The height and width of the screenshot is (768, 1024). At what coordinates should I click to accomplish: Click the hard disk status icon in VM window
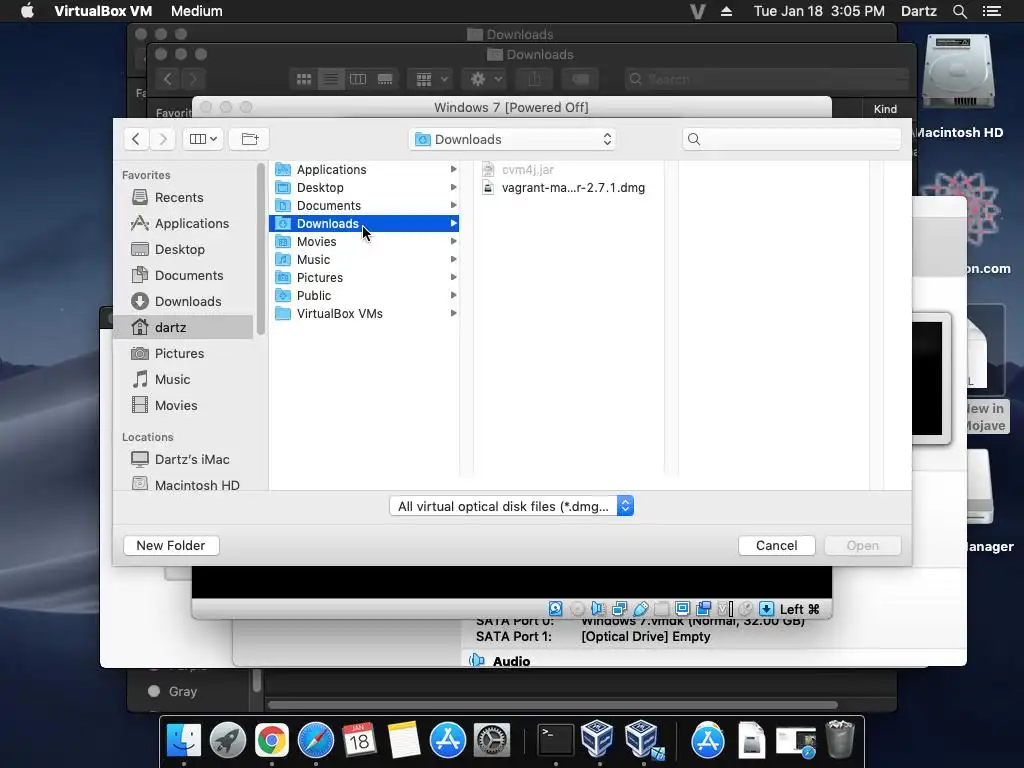pyautogui.click(x=555, y=609)
